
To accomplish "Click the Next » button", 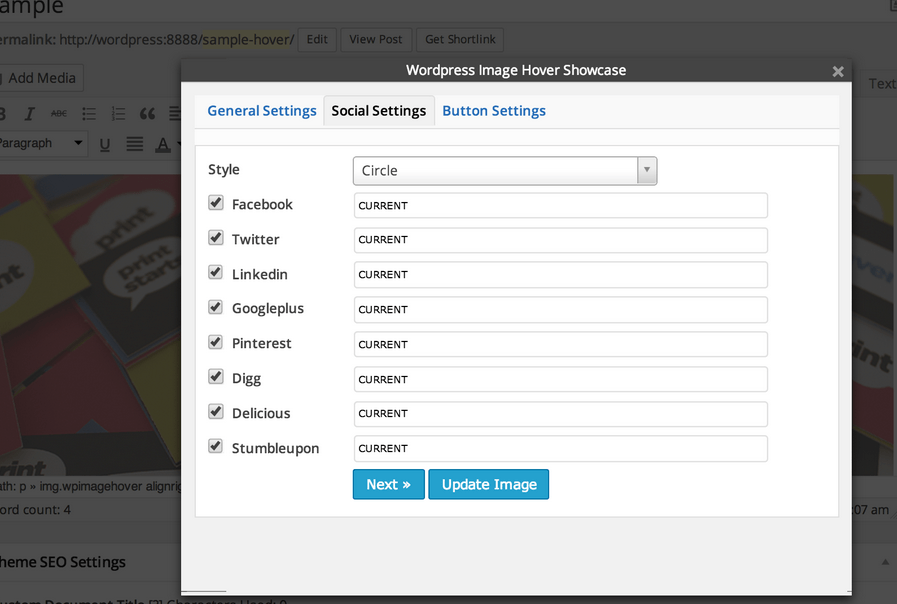I will 388,484.
